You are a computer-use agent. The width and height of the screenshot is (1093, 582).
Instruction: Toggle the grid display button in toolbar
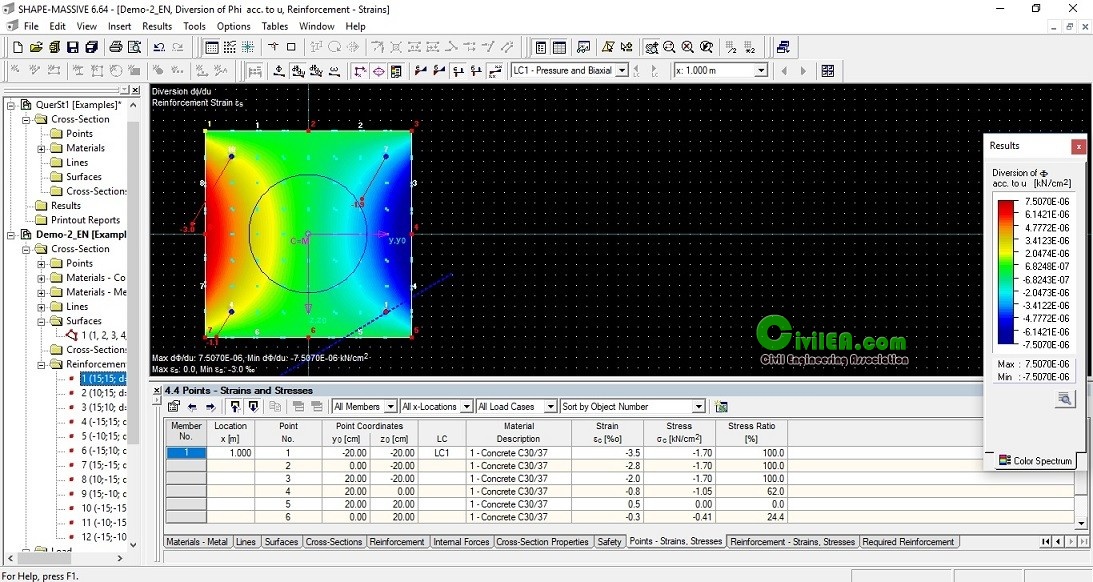212,47
